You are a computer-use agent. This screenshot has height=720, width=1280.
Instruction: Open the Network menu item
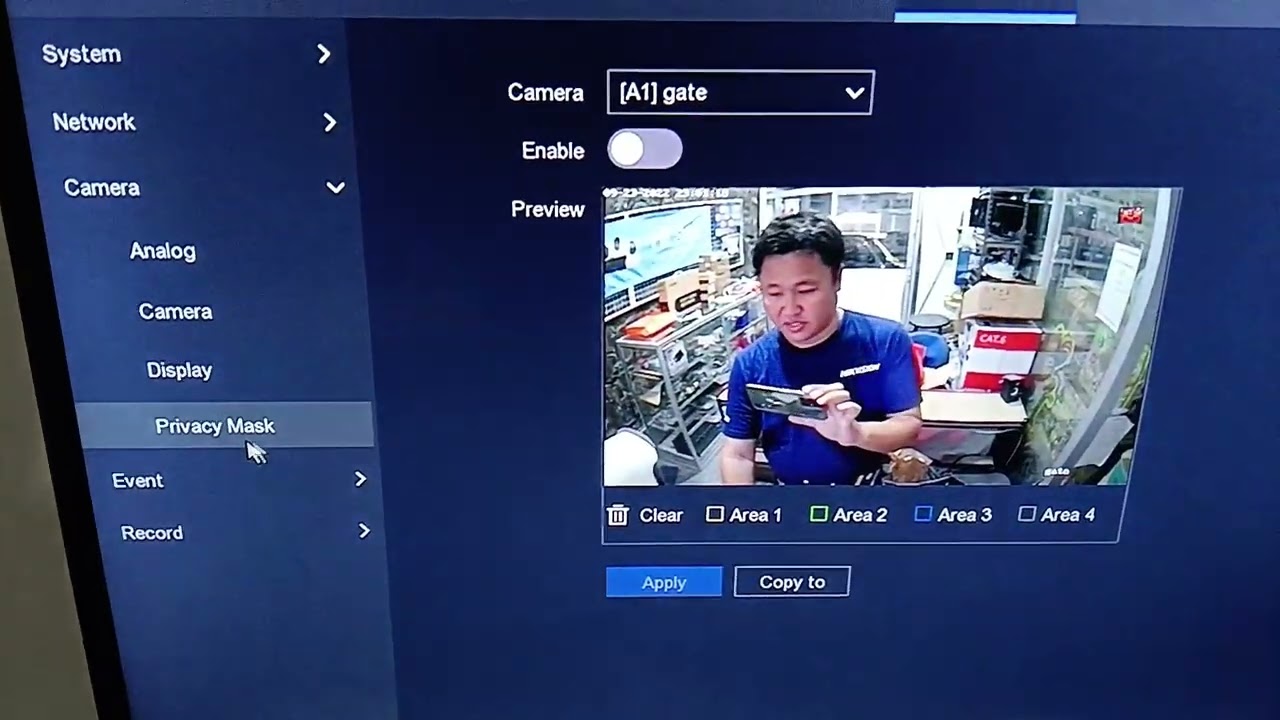[94, 122]
